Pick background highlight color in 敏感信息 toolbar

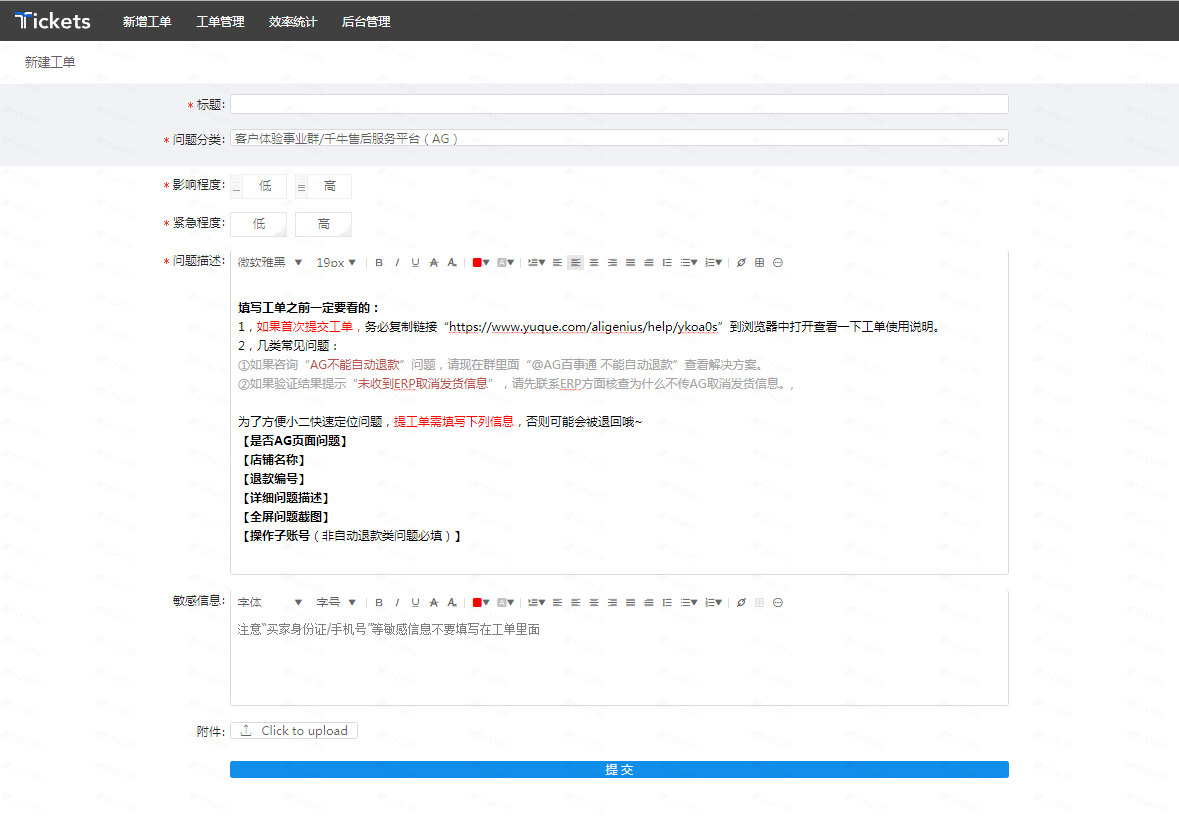pos(505,602)
